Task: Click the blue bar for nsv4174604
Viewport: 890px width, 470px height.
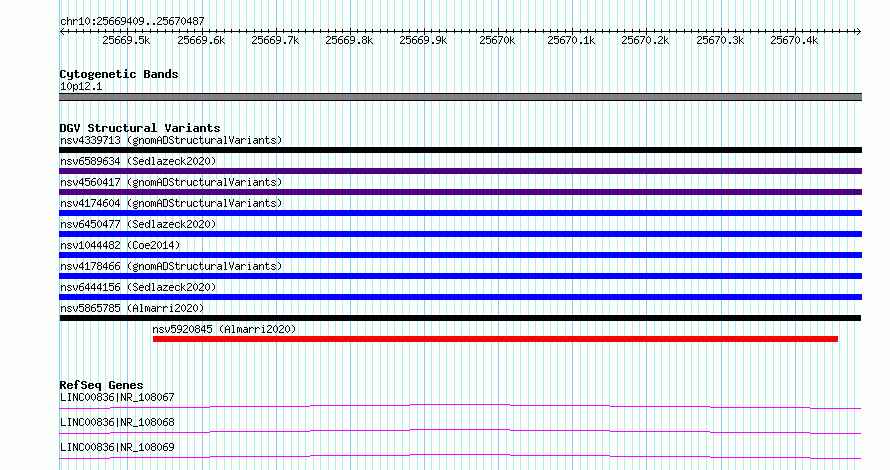Action: (460, 213)
